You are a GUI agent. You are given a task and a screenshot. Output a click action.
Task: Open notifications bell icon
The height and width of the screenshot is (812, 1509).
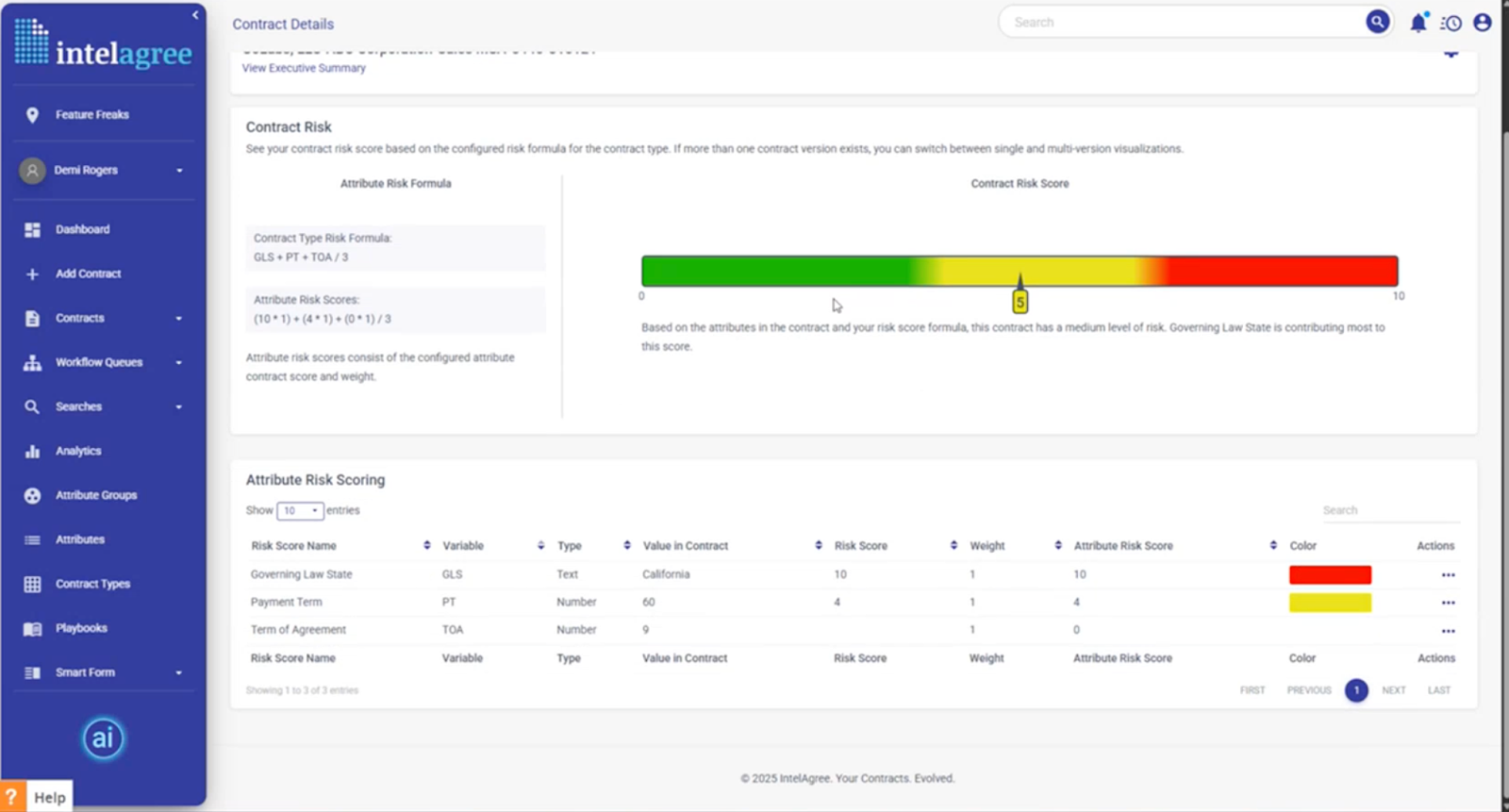pos(1418,23)
